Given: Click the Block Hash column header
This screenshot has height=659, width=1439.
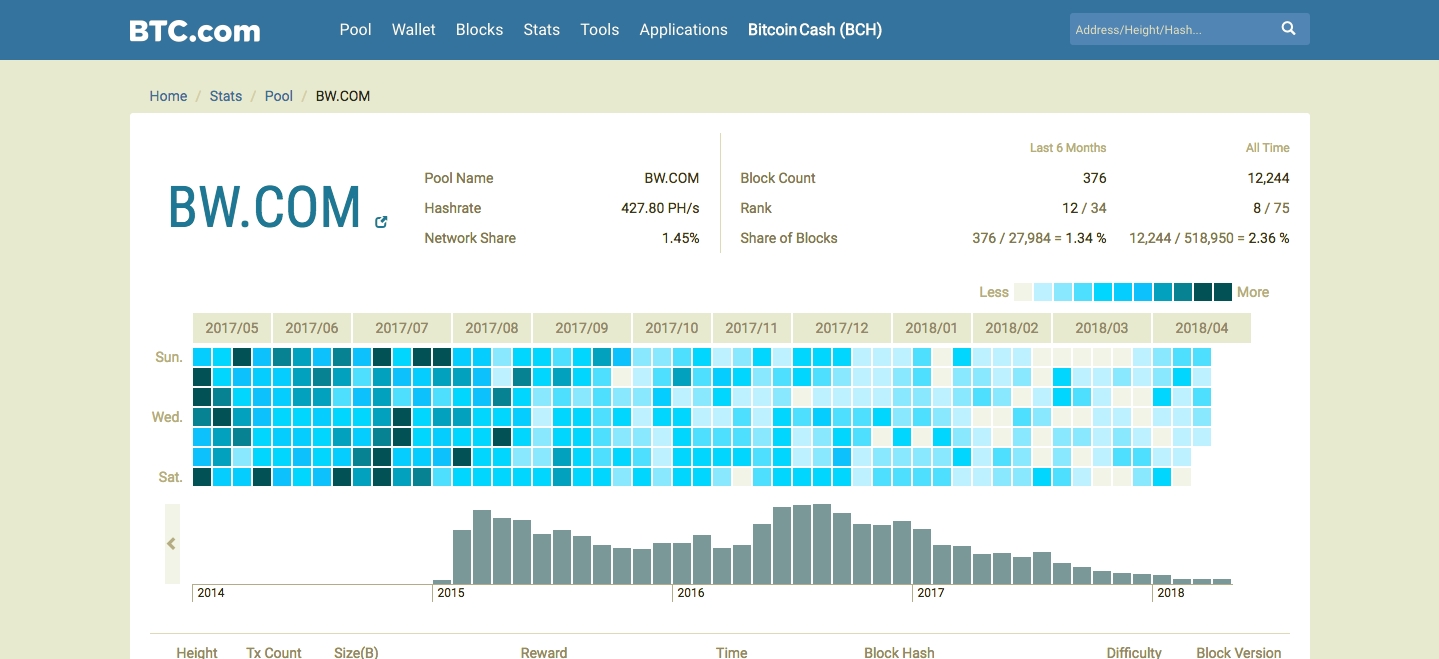Looking at the screenshot, I should pyautogui.click(x=899, y=652).
